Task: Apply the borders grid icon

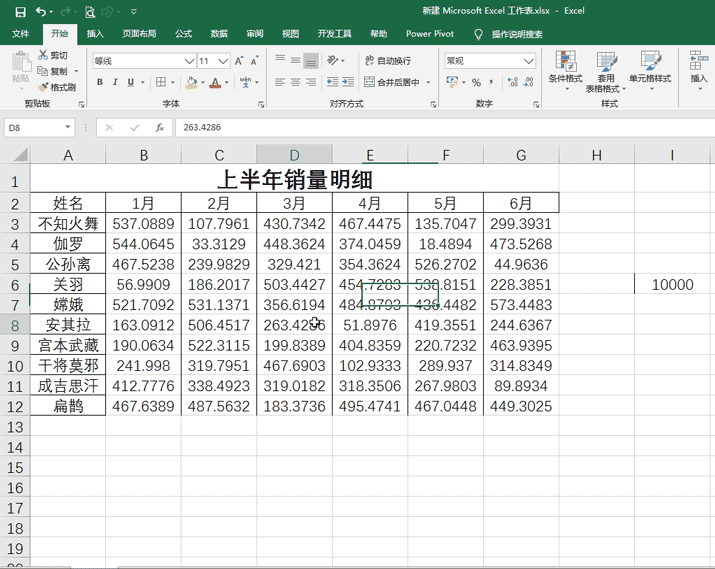Action: click(x=161, y=82)
